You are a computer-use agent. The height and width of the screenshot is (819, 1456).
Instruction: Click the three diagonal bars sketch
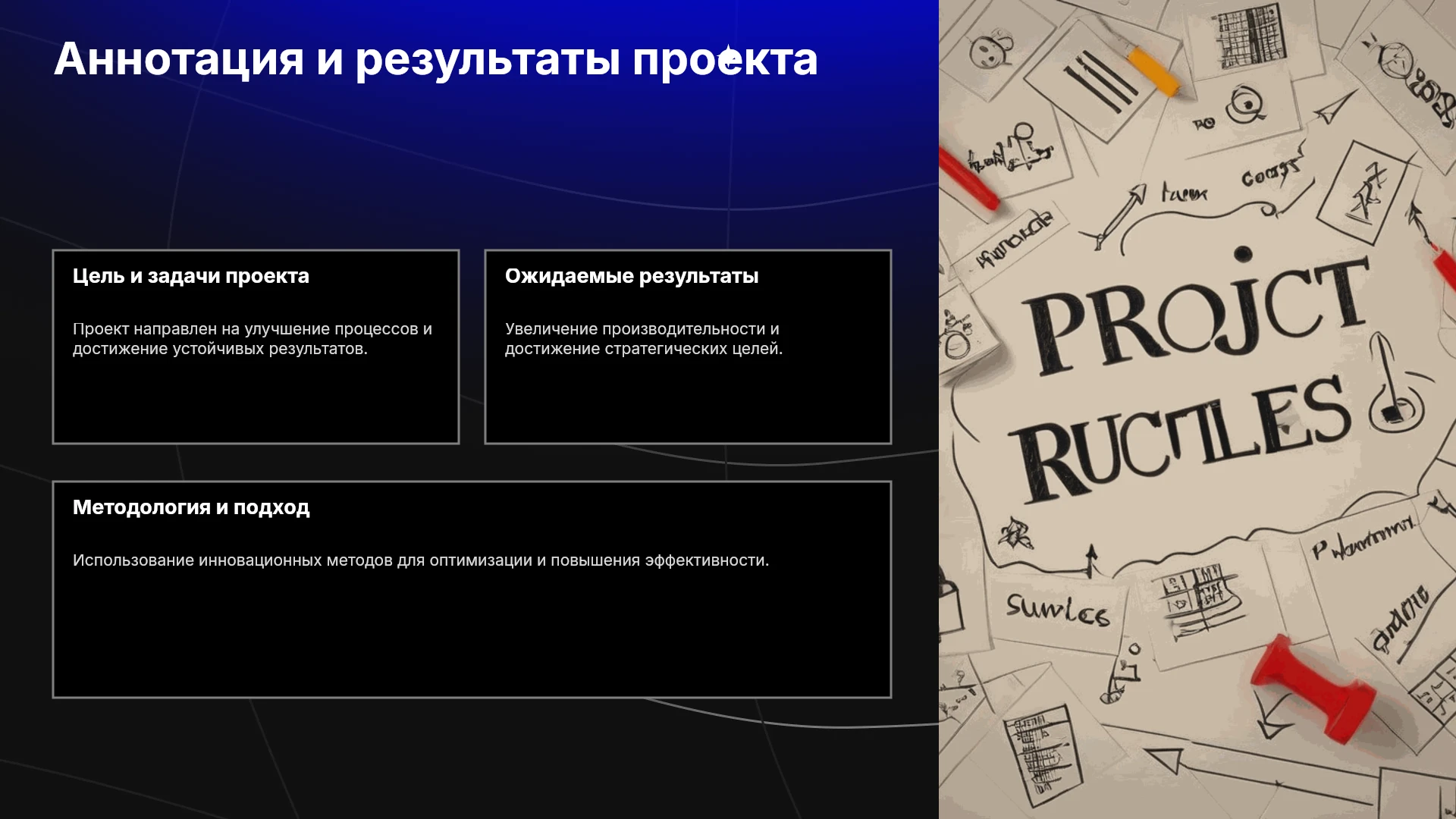[x=1100, y=80]
